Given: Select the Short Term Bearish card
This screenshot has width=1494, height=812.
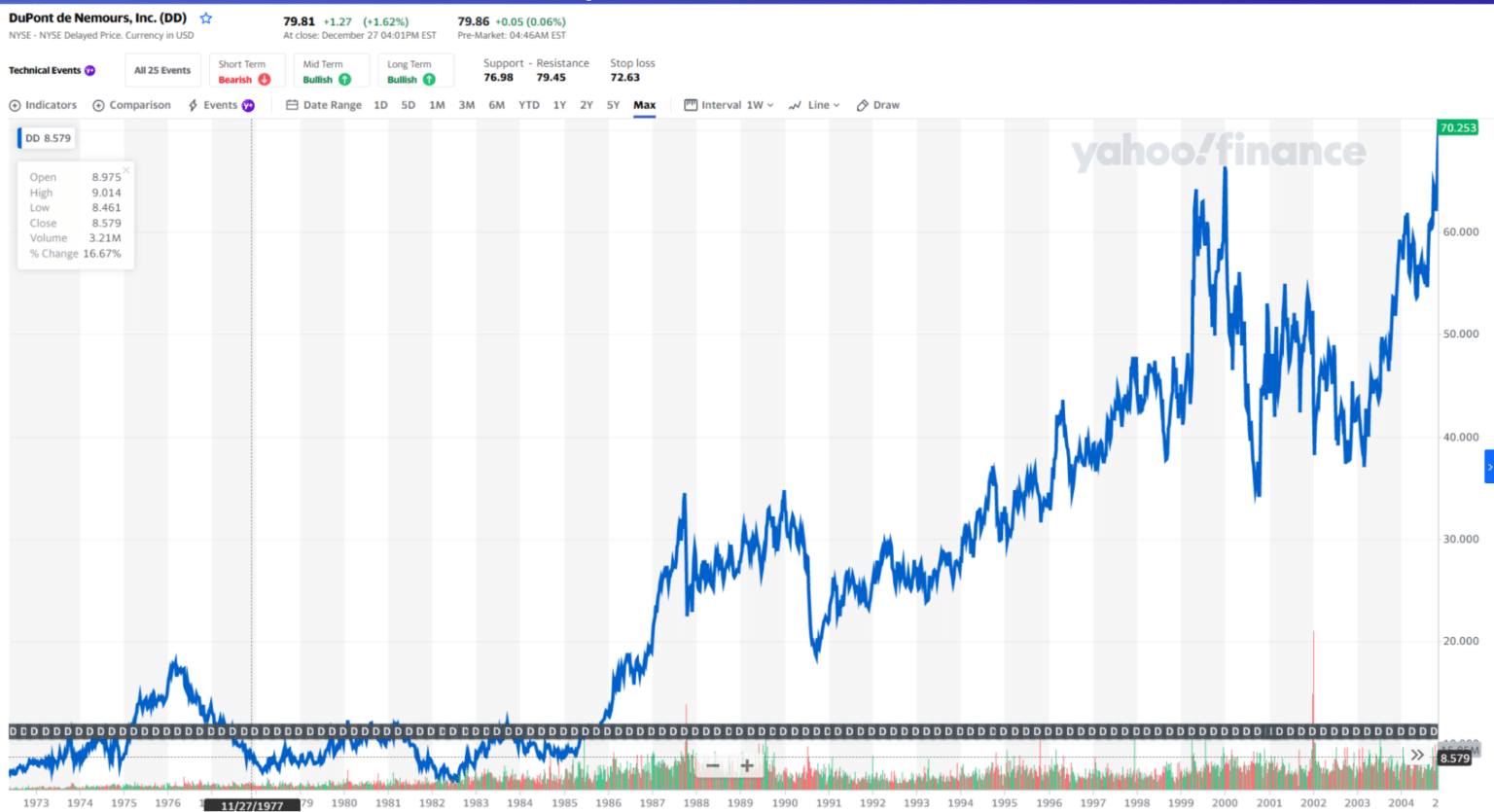Looking at the screenshot, I should tap(246, 71).
